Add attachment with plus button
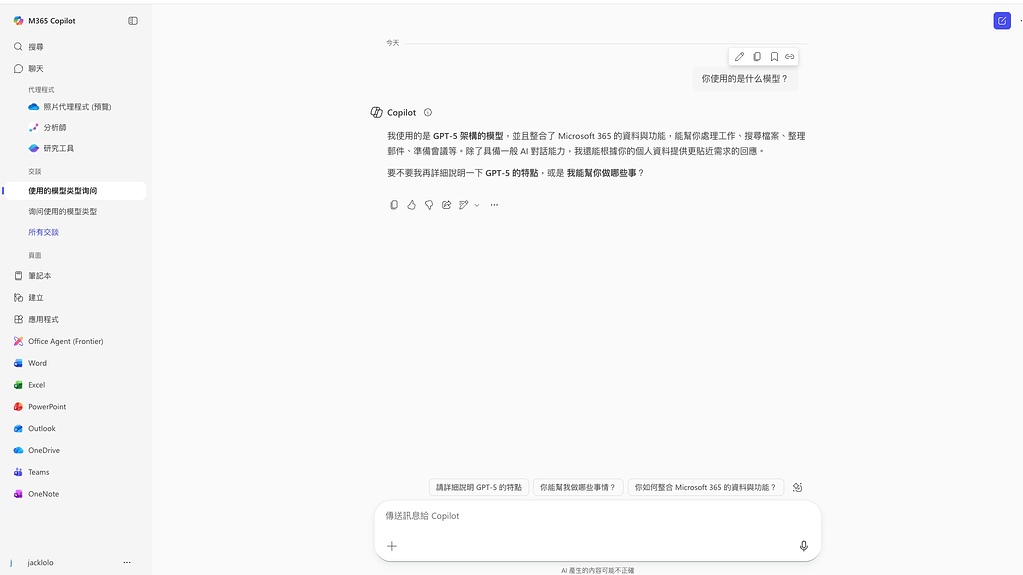This screenshot has width=1023, height=575. pos(391,546)
